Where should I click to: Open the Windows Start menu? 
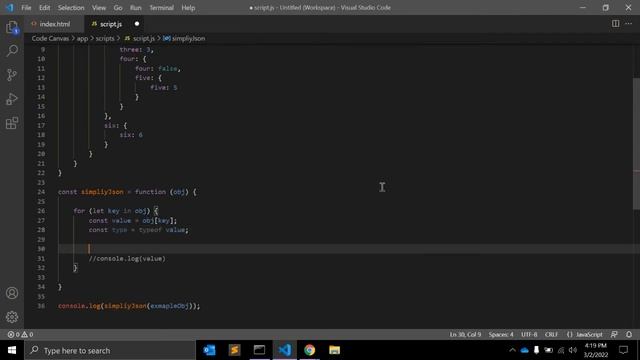(x=12, y=350)
